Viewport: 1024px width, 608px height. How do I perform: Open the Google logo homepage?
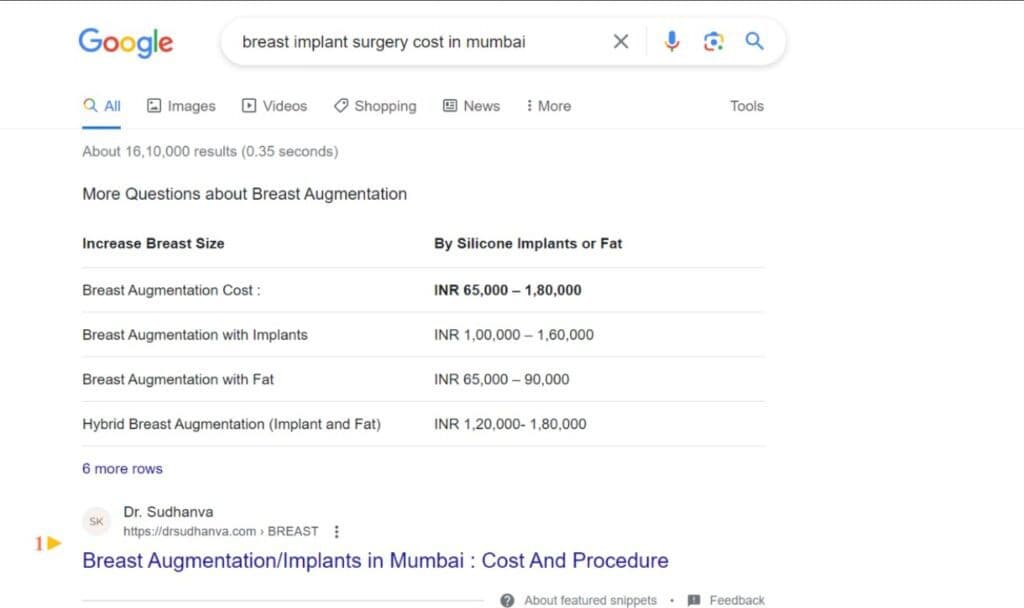(126, 42)
